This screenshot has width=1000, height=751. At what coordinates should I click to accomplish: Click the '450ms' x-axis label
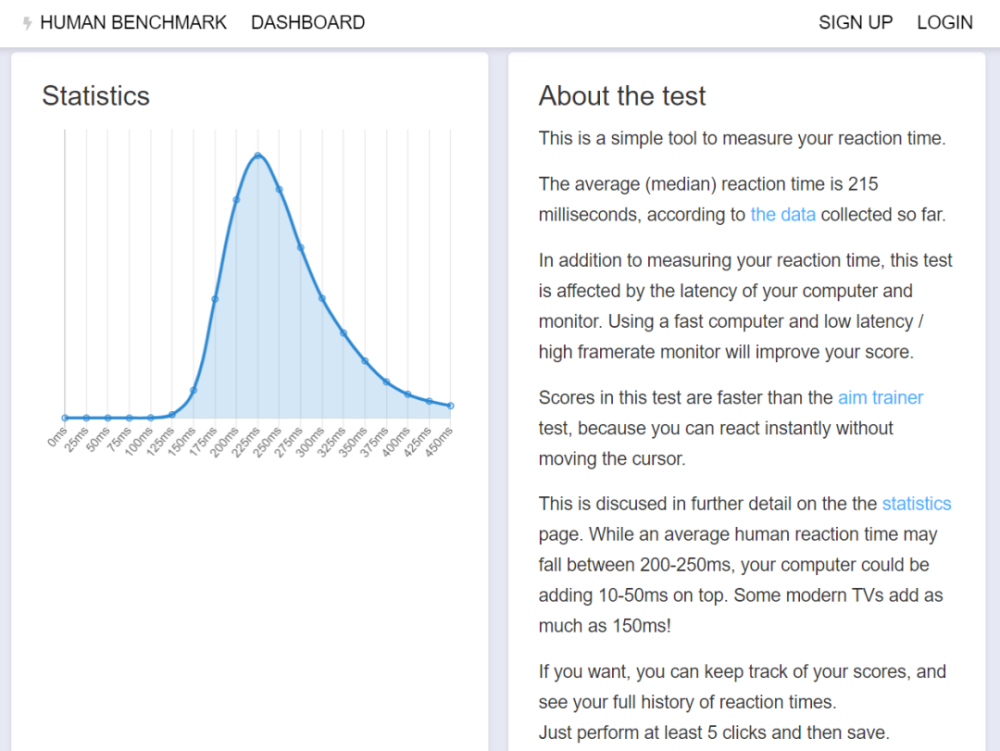pos(439,442)
